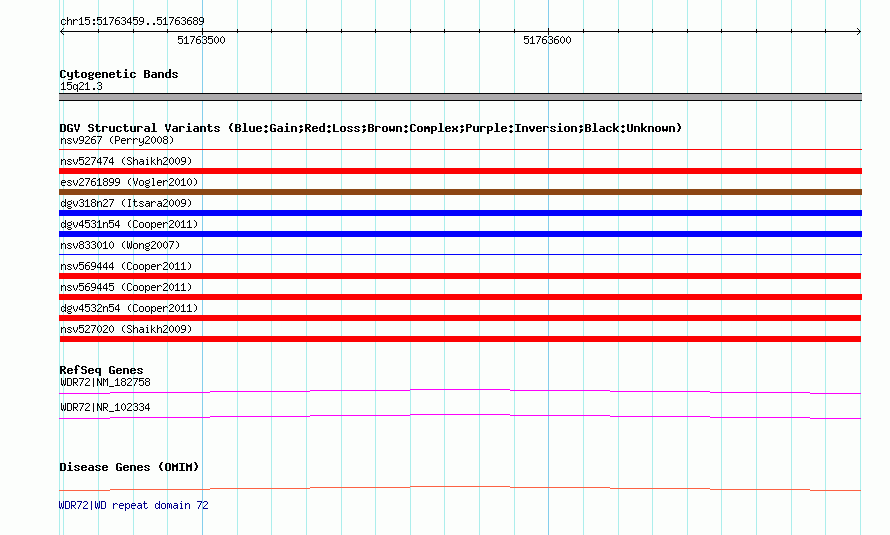Click the blue gain bar dgv4531n54
Viewport: 890px width, 535px height.
pyautogui.click(x=460, y=234)
